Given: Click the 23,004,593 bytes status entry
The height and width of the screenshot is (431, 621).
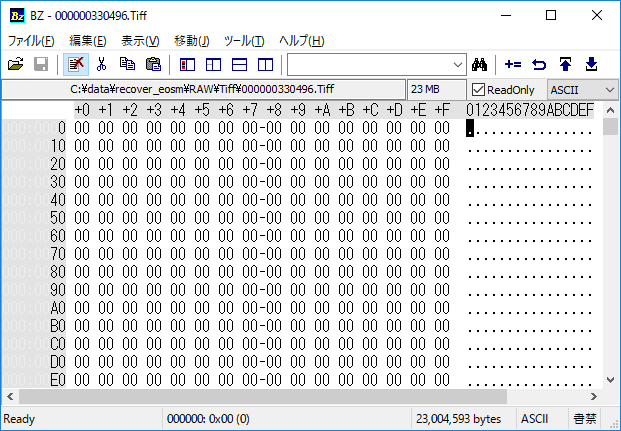Looking at the screenshot, I should coord(458,419).
